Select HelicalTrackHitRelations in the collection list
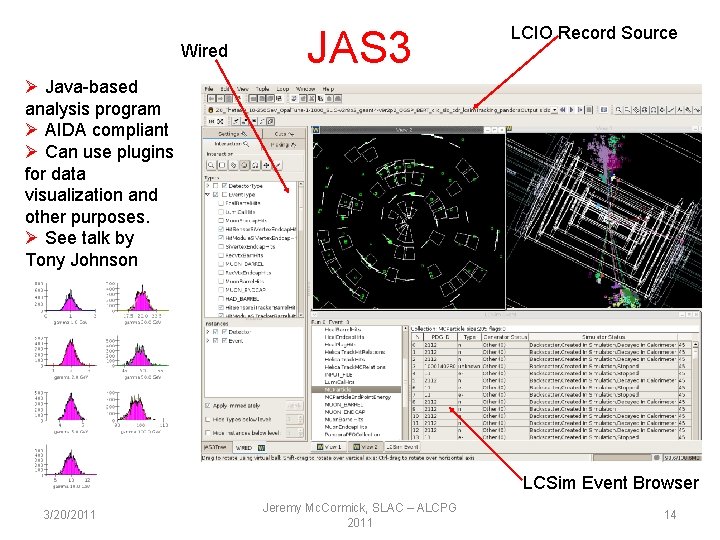 tap(354, 352)
